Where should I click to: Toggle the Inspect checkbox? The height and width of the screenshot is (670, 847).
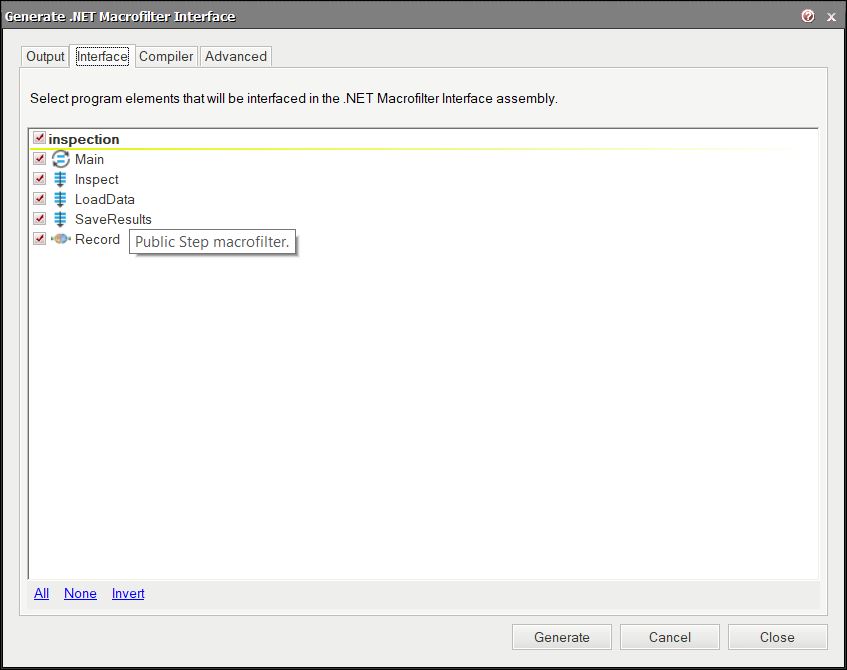pyautogui.click(x=39, y=178)
